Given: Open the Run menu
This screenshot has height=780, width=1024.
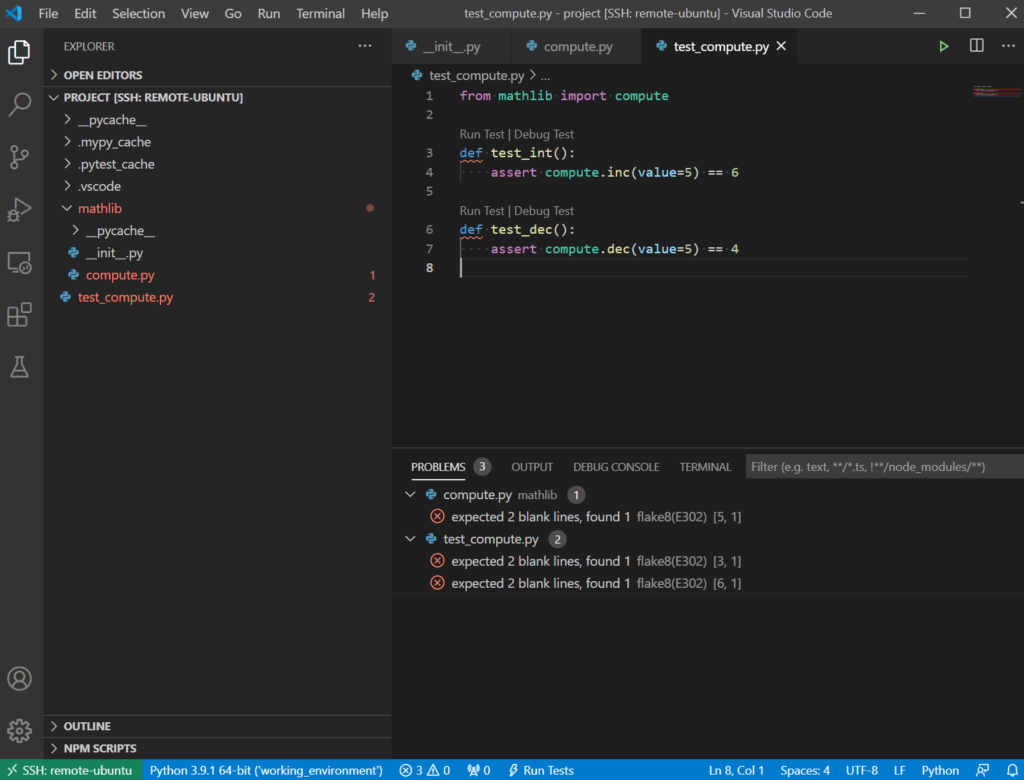Looking at the screenshot, I should pos(268,13).
